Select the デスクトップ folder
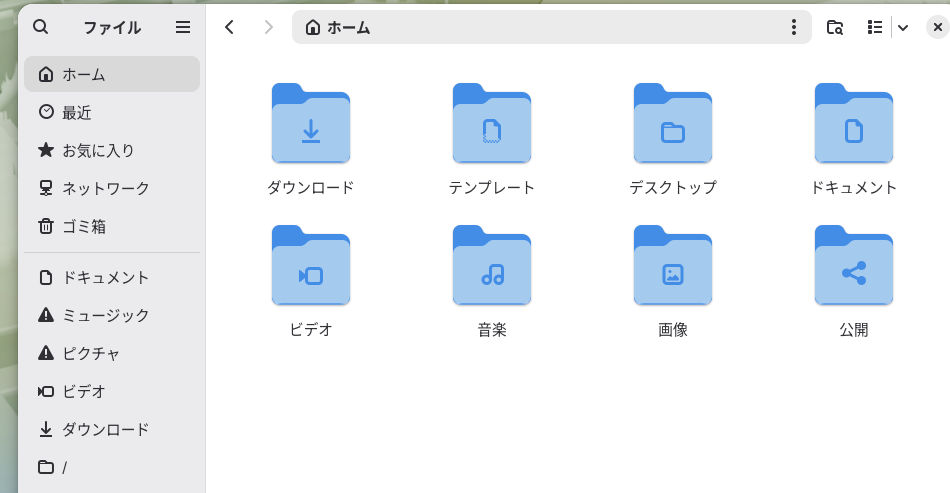Viewport: 950px width, 493px height. tap(673, 138)
